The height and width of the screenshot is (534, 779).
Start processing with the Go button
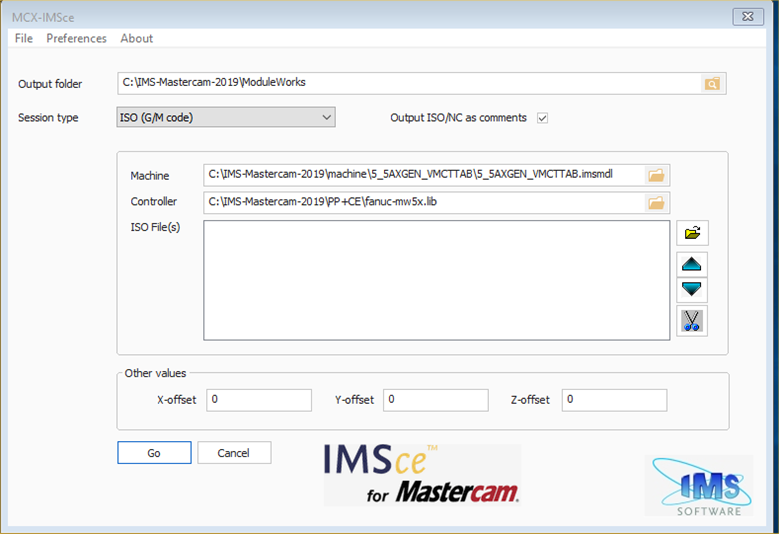pyautogui.click(x=154, y=453)
